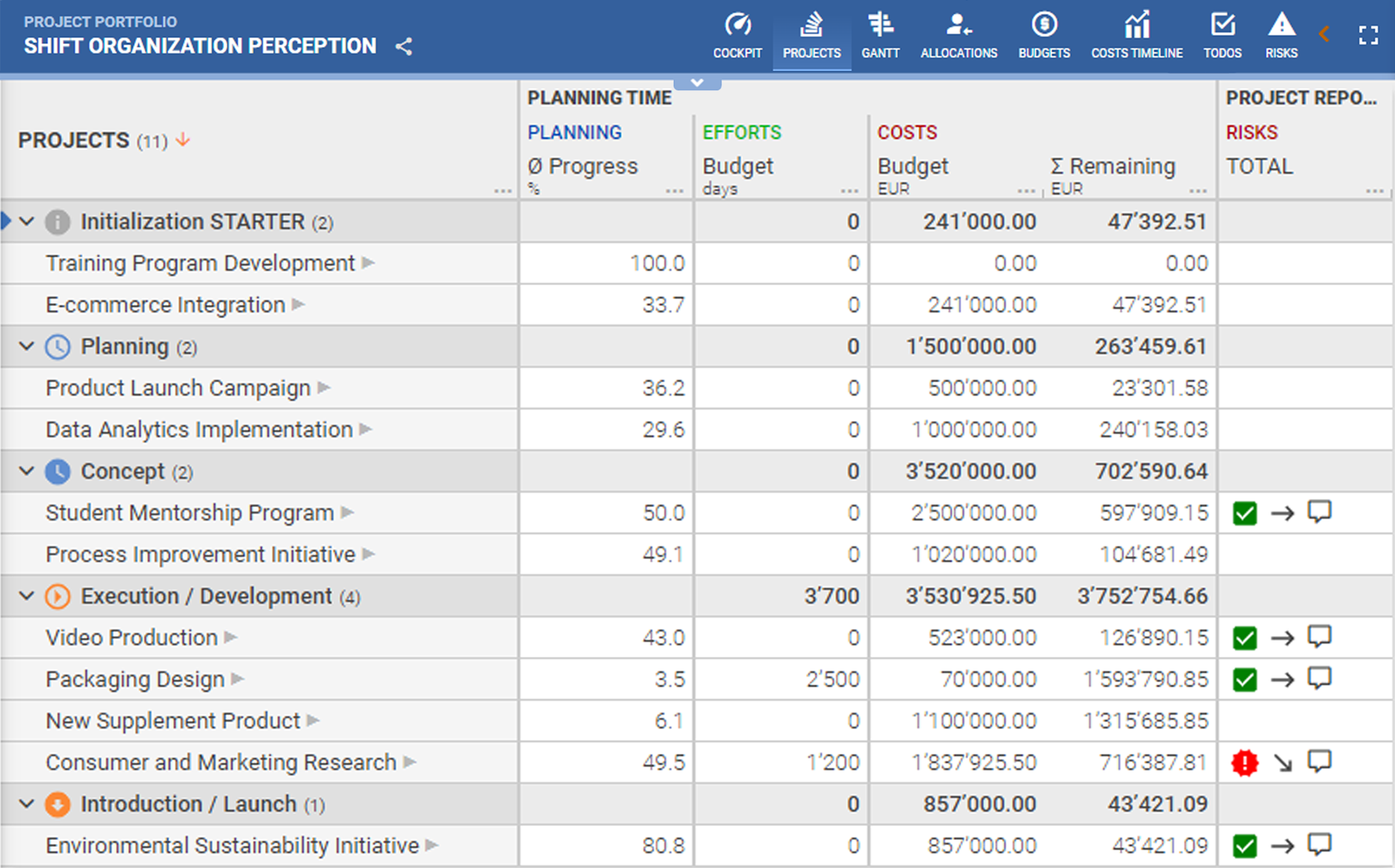This screenshot has width=1395, height=868.
Task: Open comment bubble for Consumer and Marketing Research
Action: (x=1319, y=761)
